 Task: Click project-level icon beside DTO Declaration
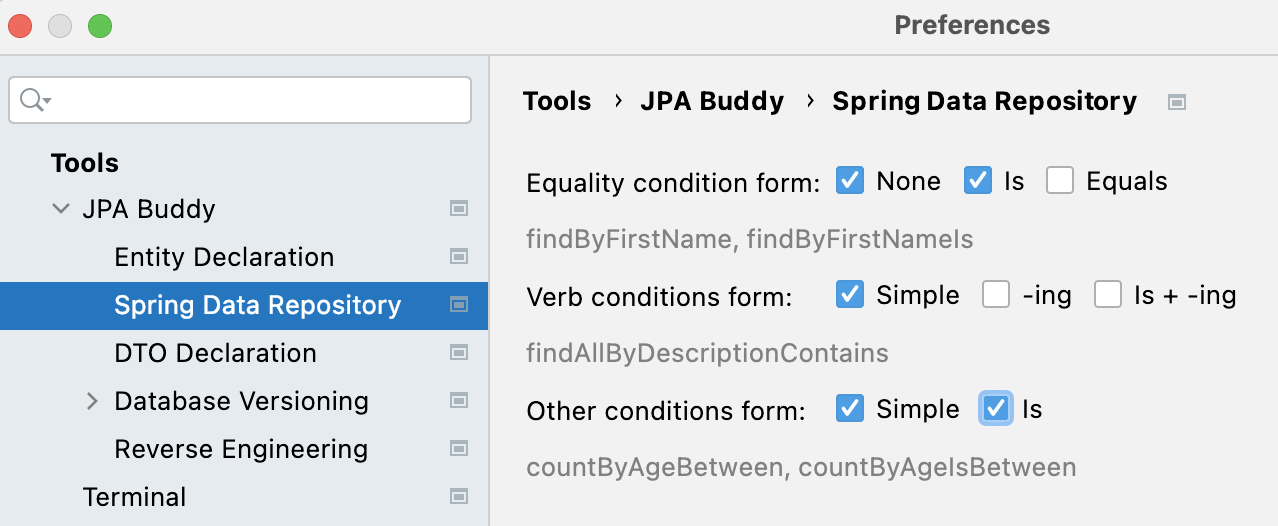pyautogui.click(x=459, y=353)
